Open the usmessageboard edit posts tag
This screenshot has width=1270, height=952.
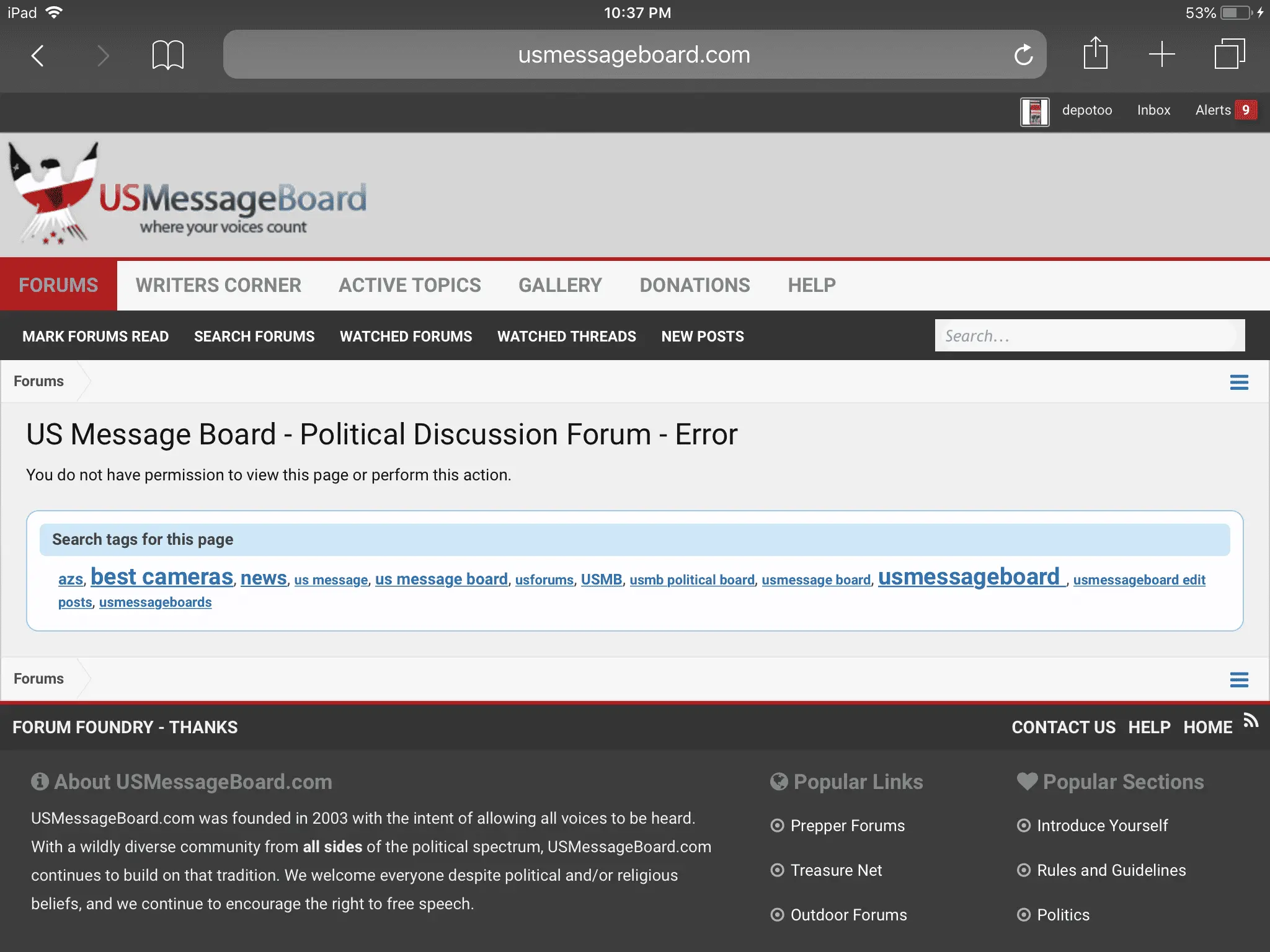coord(1139,580)
